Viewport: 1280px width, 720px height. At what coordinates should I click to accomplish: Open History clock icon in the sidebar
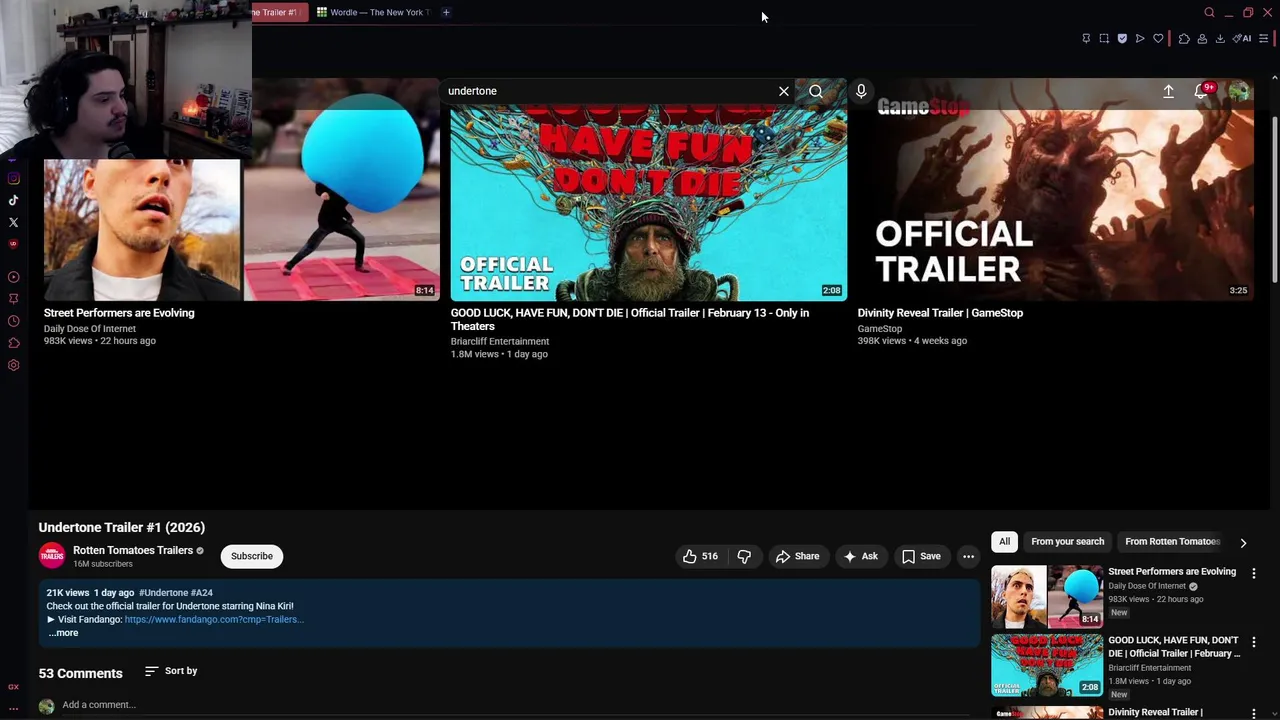[x=13, y=321]
